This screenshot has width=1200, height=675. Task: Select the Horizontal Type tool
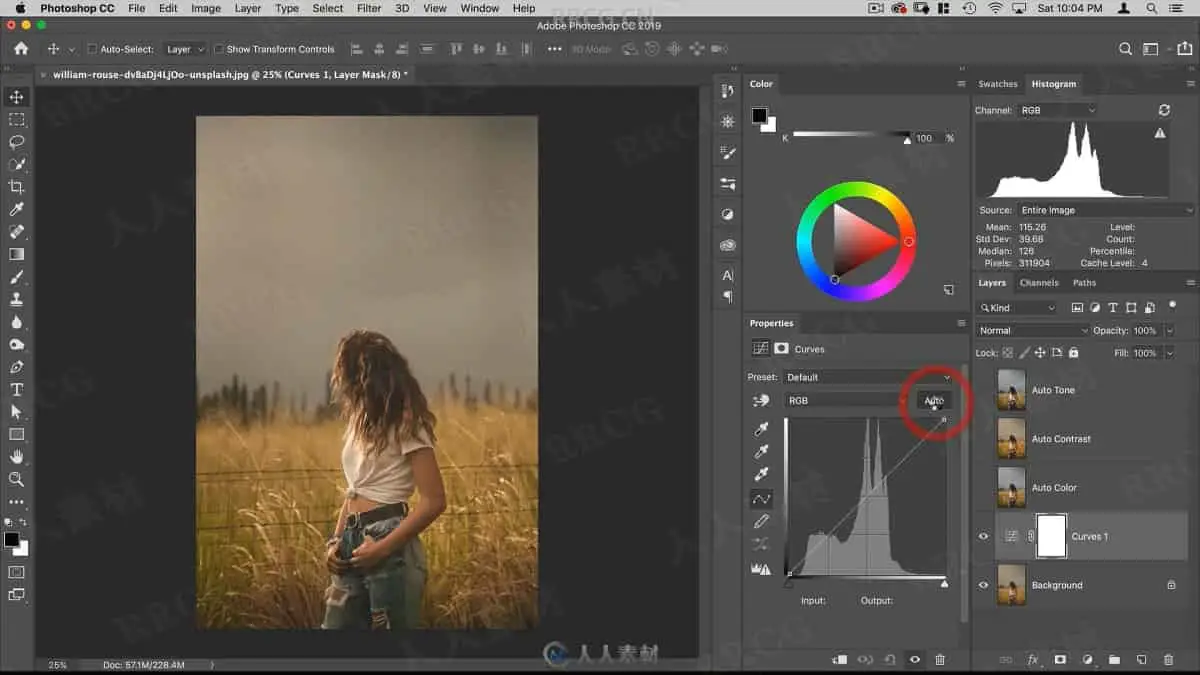point(16,389)
